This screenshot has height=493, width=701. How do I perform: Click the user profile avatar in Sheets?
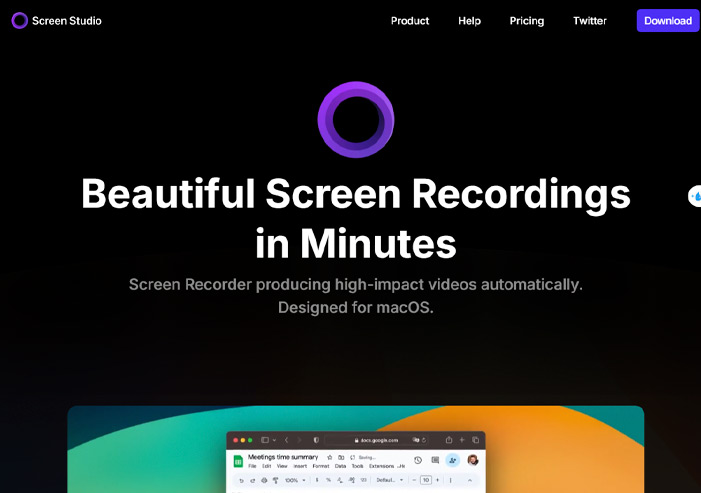[472, 460]
